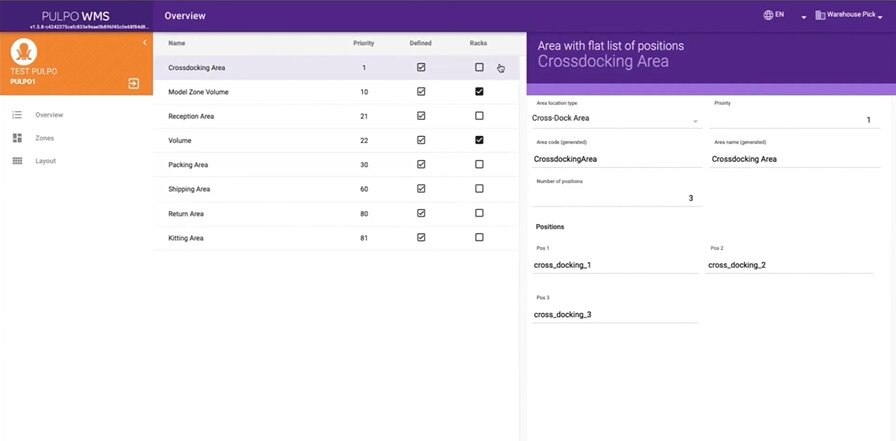Viewport: 896px width, 441px height.
Task: Click the Pos 2 cross_docking_2 field
Action: [x=790, y=266]
